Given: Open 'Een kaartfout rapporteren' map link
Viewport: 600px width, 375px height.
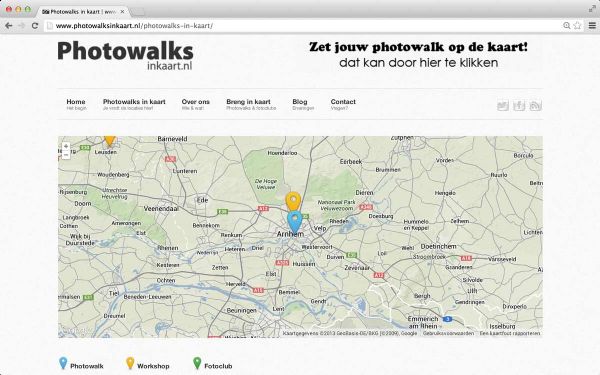Looking at the screenshot, I should [x=510, y=333].
